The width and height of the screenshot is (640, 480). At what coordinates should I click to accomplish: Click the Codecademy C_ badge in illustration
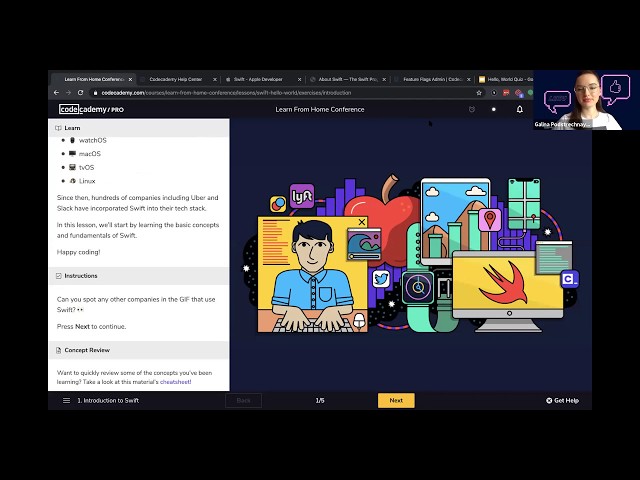coord(569,279)
